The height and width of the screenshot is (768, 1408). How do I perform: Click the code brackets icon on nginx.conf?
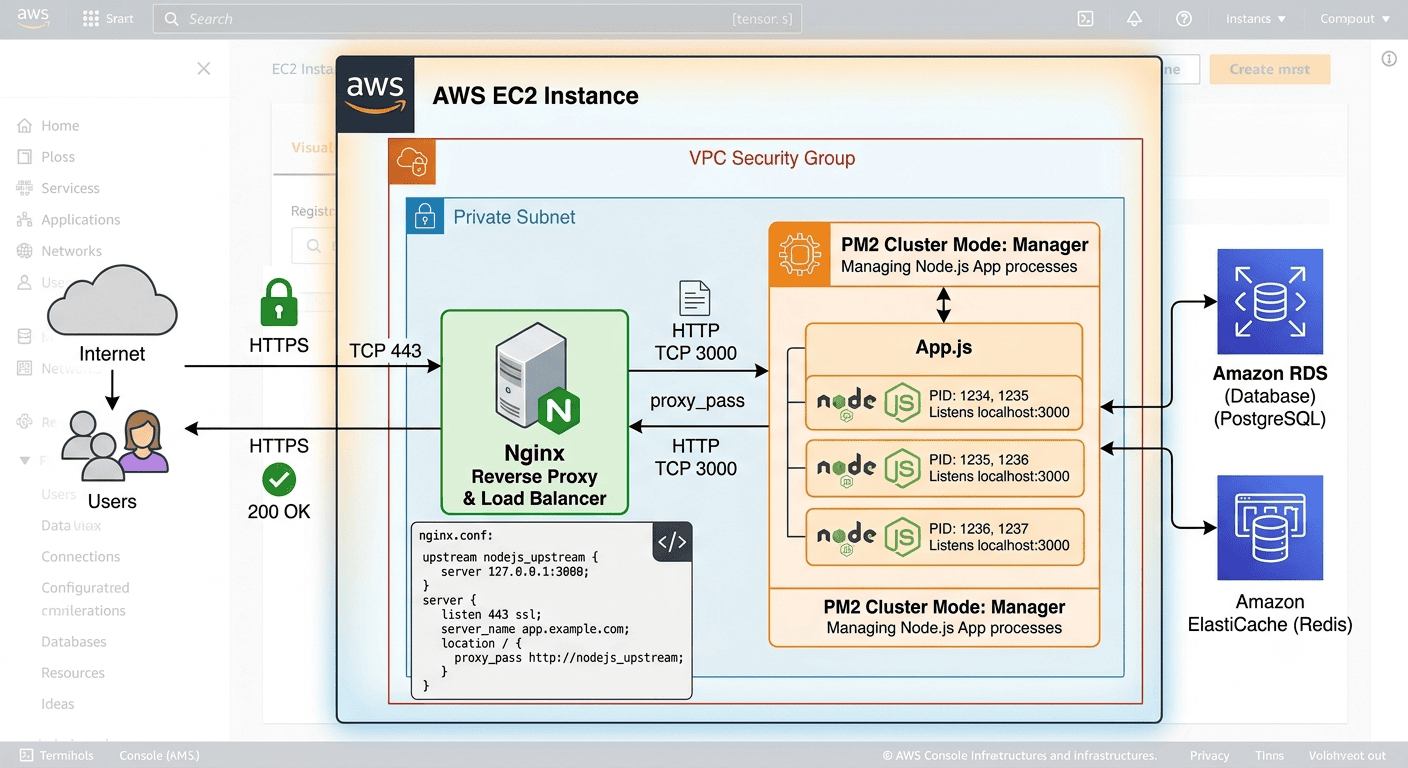pos(672,542)
